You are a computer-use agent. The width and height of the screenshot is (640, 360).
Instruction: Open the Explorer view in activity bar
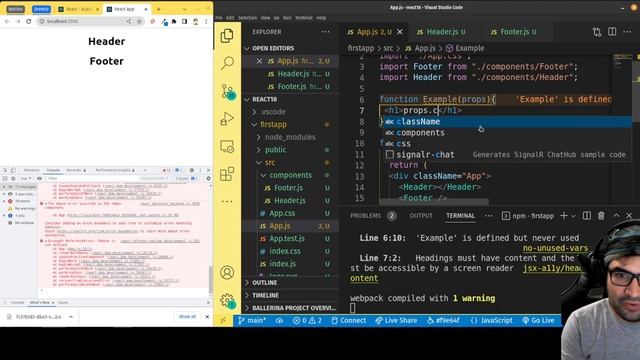[227, 36]
